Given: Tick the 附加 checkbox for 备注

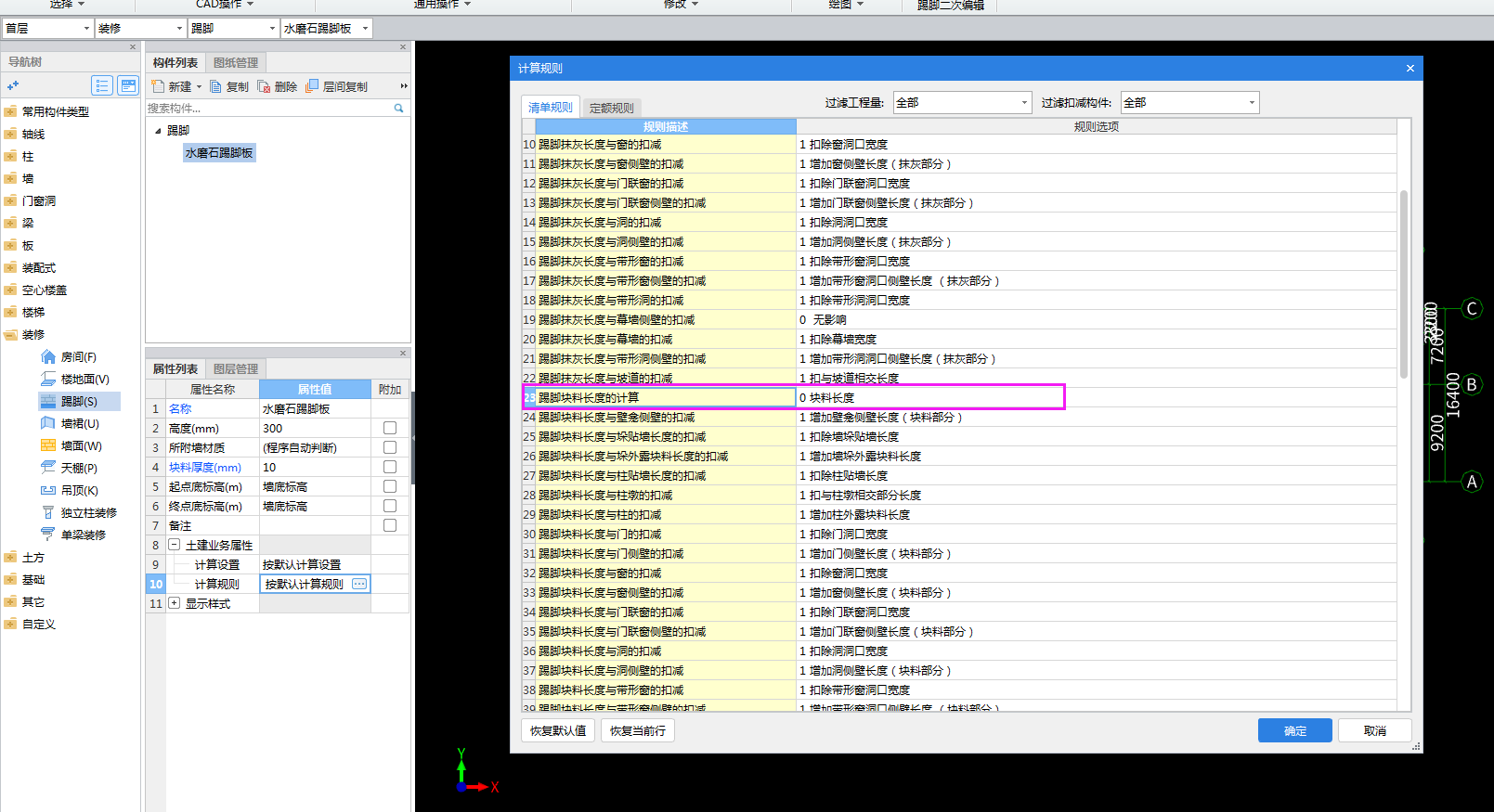Looking at the screenshot, I should pos(390,525).
